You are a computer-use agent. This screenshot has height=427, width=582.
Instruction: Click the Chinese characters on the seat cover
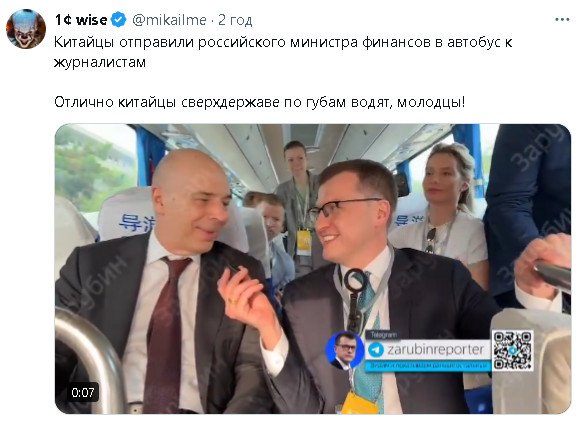(x=135, y=223)
